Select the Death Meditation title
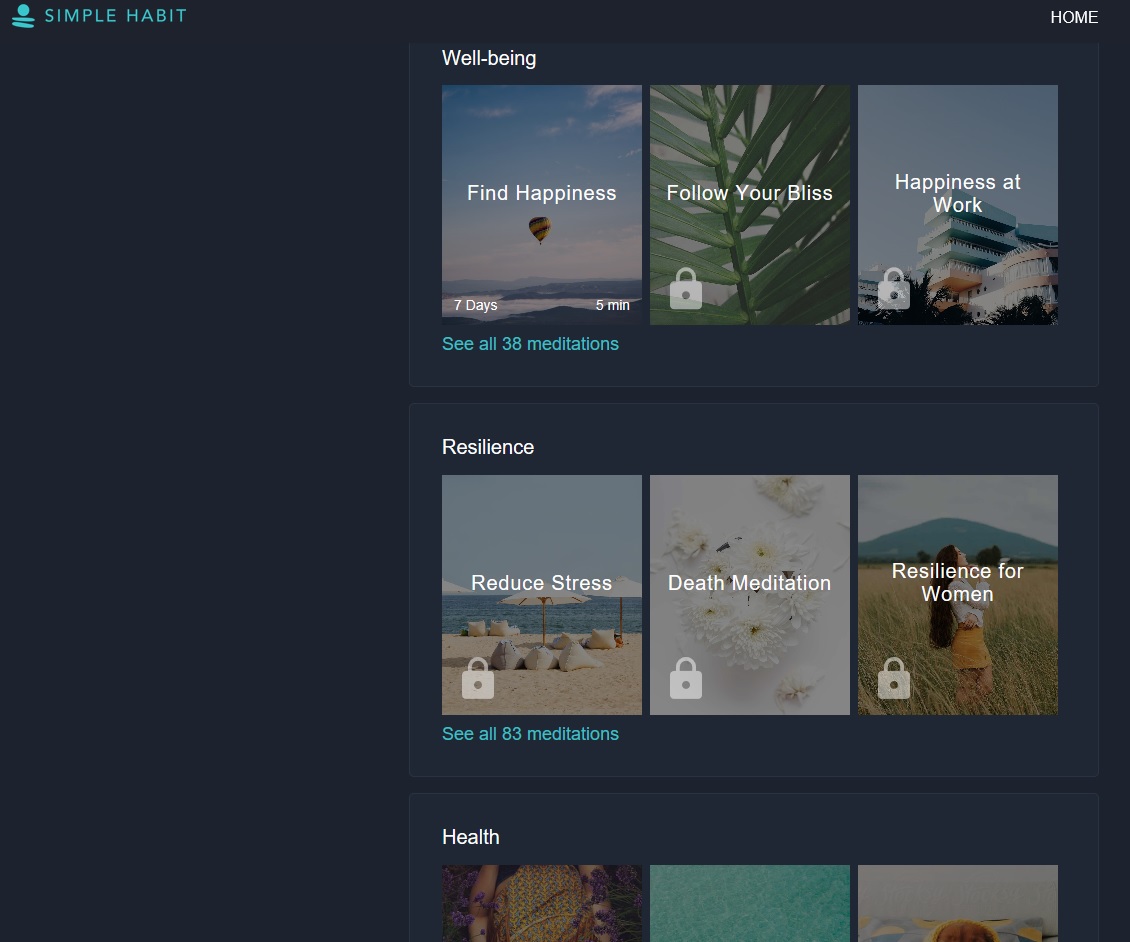1130x942 pixels. pyautogui.click(x=749, y=583)
